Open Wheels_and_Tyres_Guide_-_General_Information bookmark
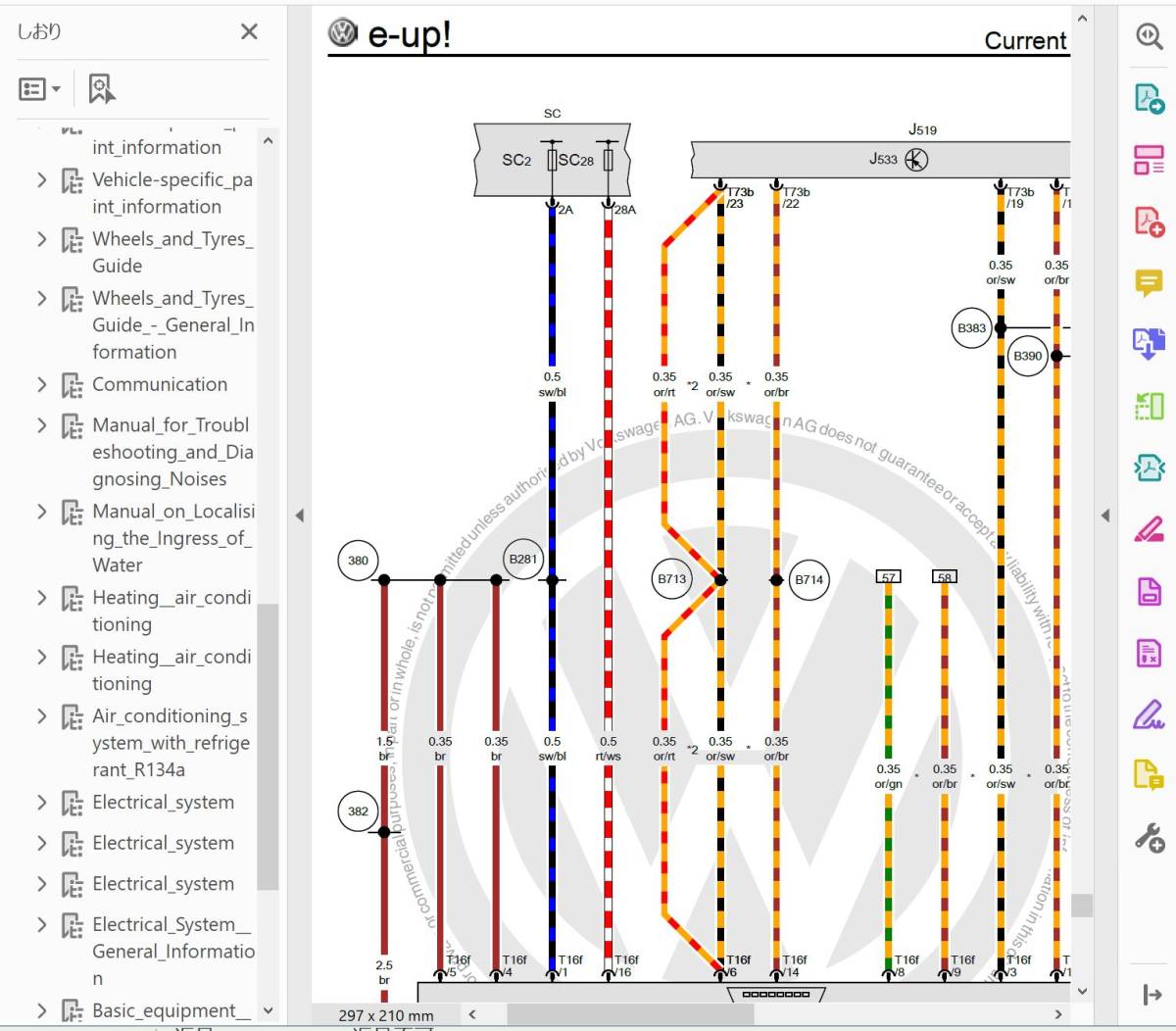This screenshot has width=1176, height=1031. [172, 324]
